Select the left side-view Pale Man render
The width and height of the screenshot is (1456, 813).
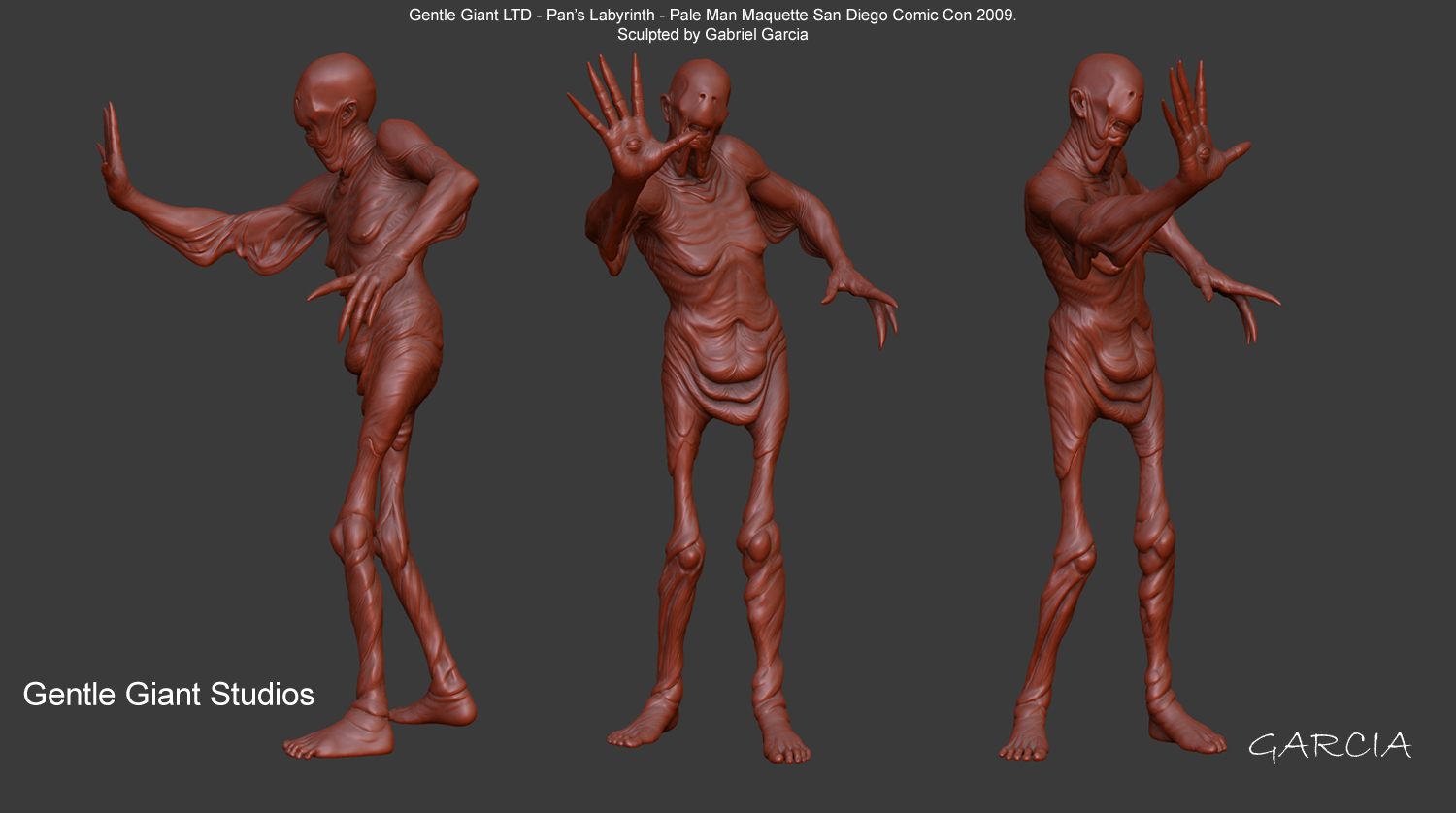(289, 406)
